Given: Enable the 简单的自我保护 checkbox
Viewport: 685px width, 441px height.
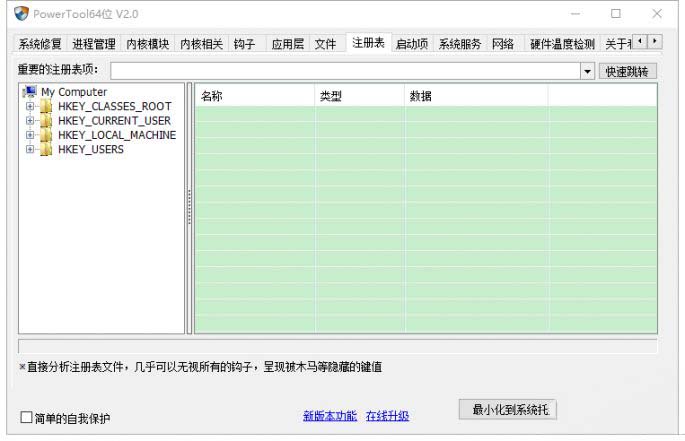Looking at the screenshot, I should click(x=26, y=417).
